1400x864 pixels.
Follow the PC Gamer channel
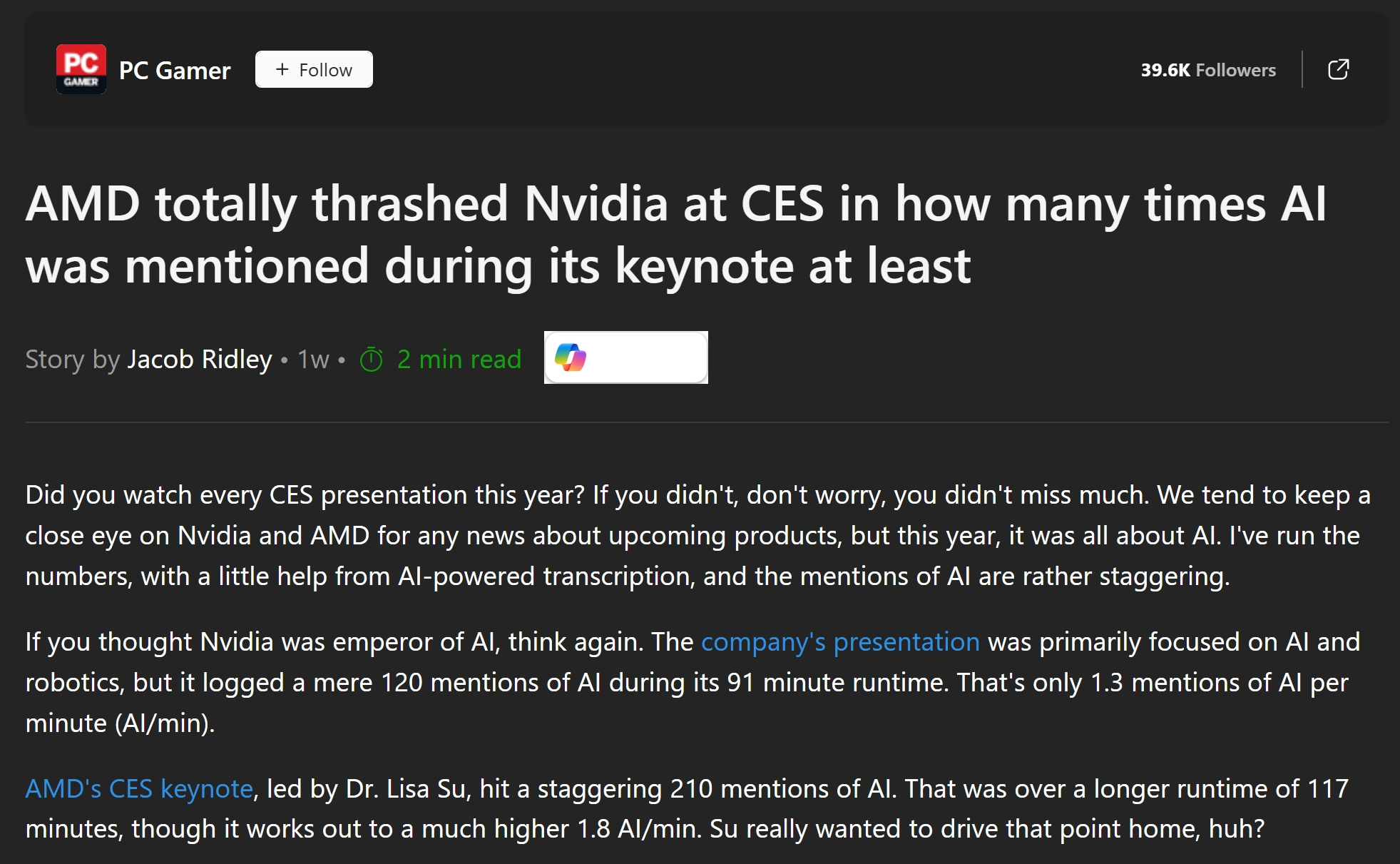(x=314, y=69)
